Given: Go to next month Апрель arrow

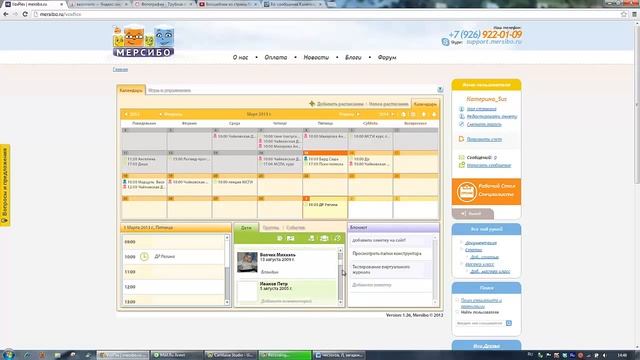Looking at the screenshot, I should (358, 114).
